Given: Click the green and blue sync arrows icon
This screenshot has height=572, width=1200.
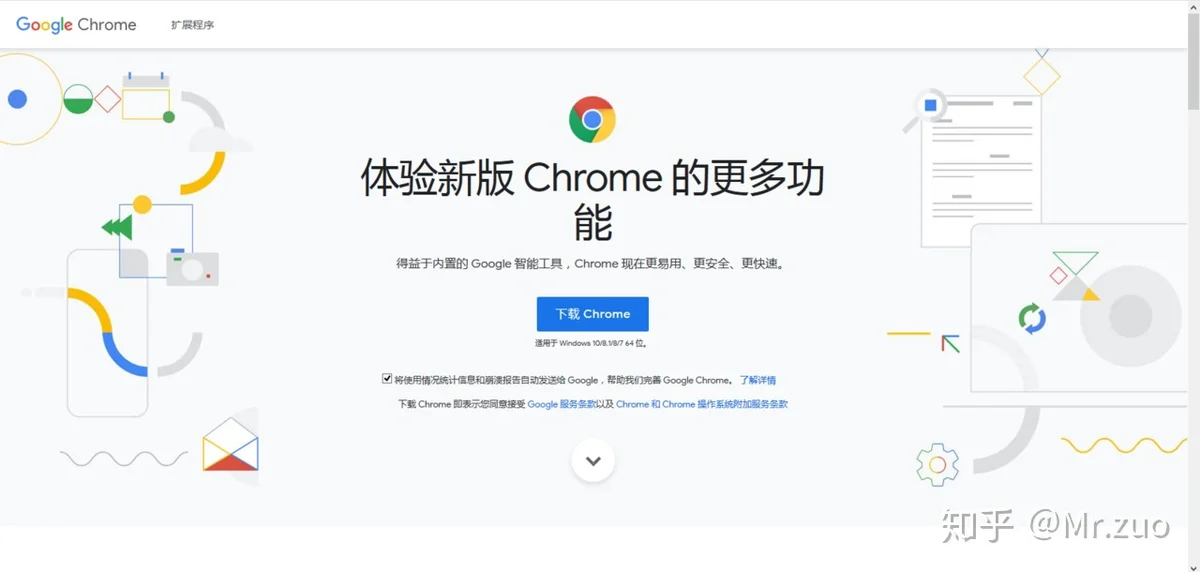Looking at the screenshot, I should coord(1031,318).
